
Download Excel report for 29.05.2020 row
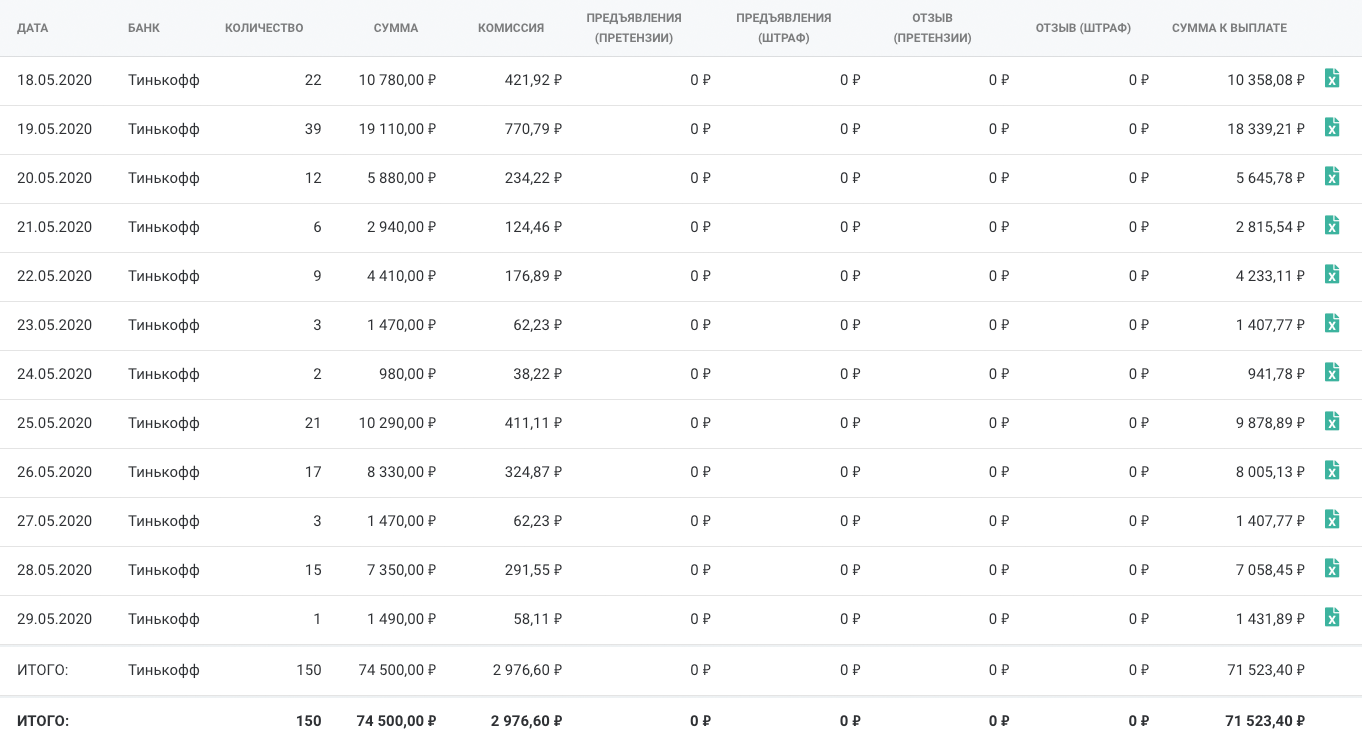pos(1332,617)
